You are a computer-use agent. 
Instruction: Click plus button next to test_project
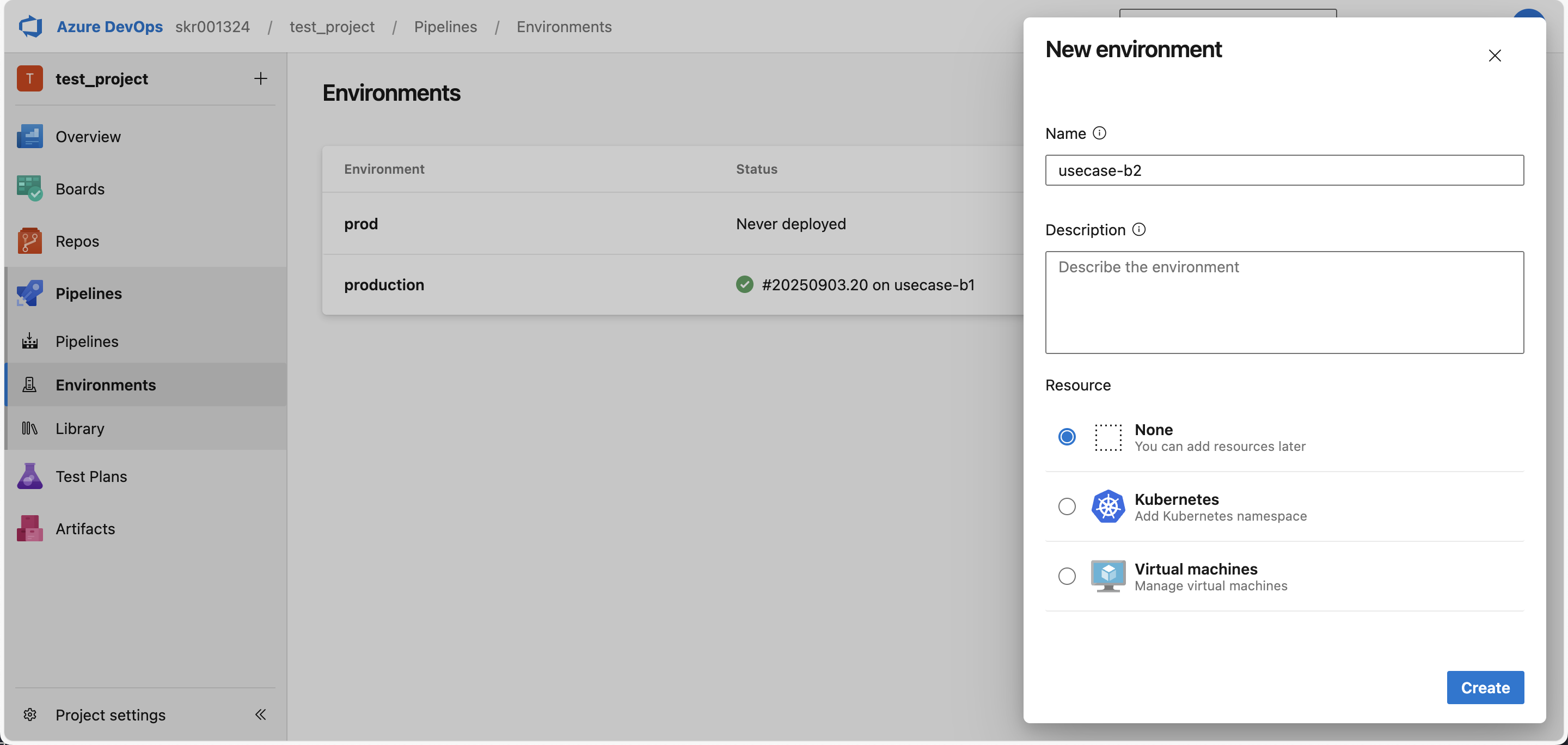tap(261, 78)
